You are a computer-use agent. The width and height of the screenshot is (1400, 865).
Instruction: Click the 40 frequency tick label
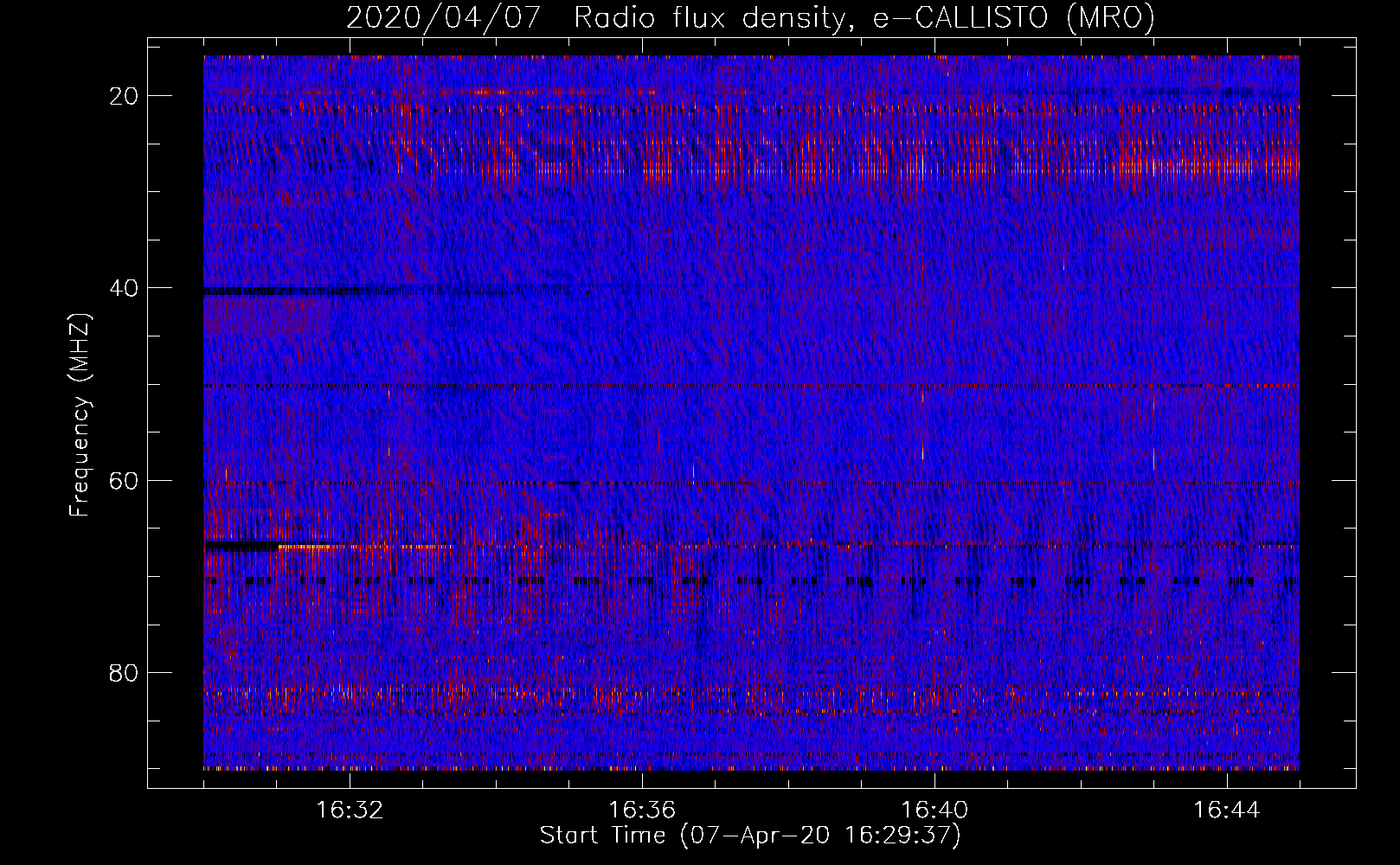click(x=125, y=288)
